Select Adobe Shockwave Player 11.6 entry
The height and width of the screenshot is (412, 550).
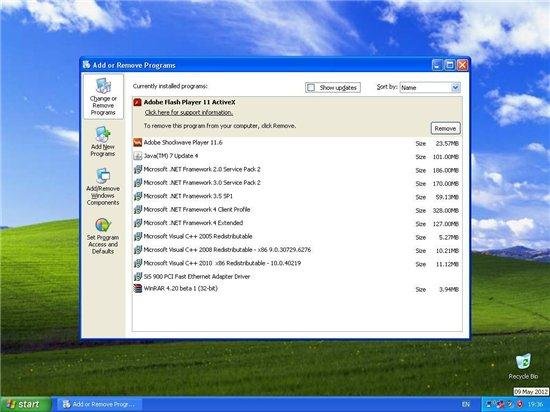point(297,143)
